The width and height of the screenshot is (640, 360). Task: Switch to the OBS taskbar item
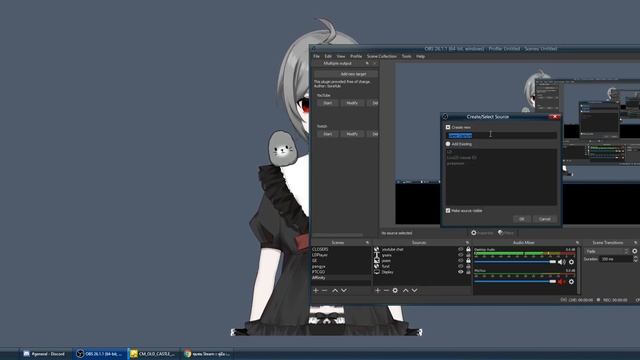[x=100, y=354]
